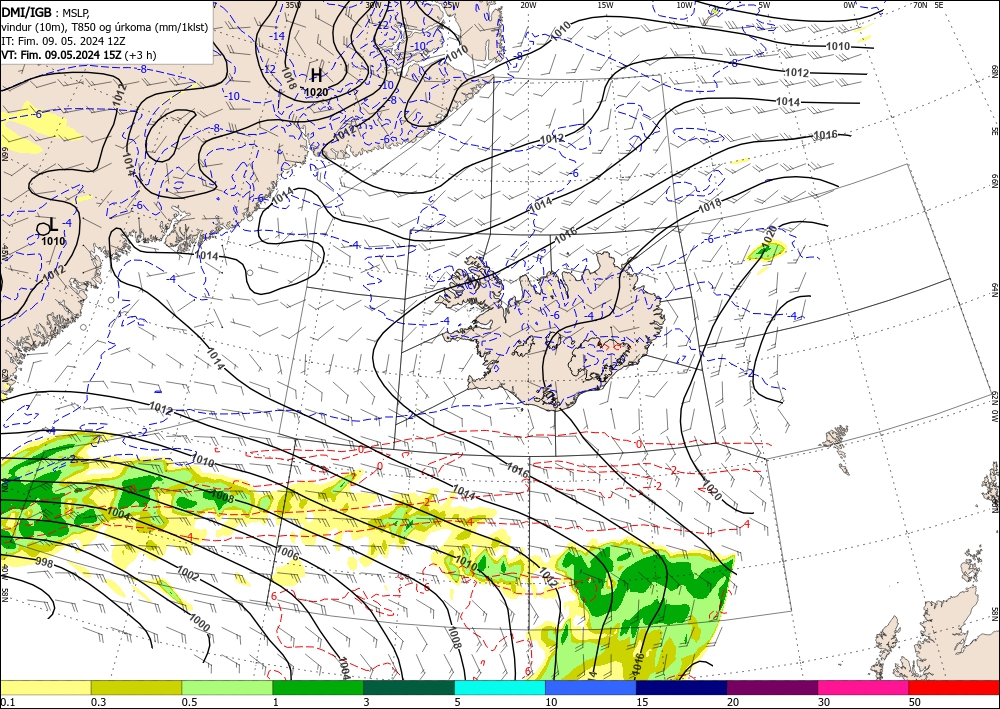Click the '1006' isobar label
1000x709 pixels.
288,553
